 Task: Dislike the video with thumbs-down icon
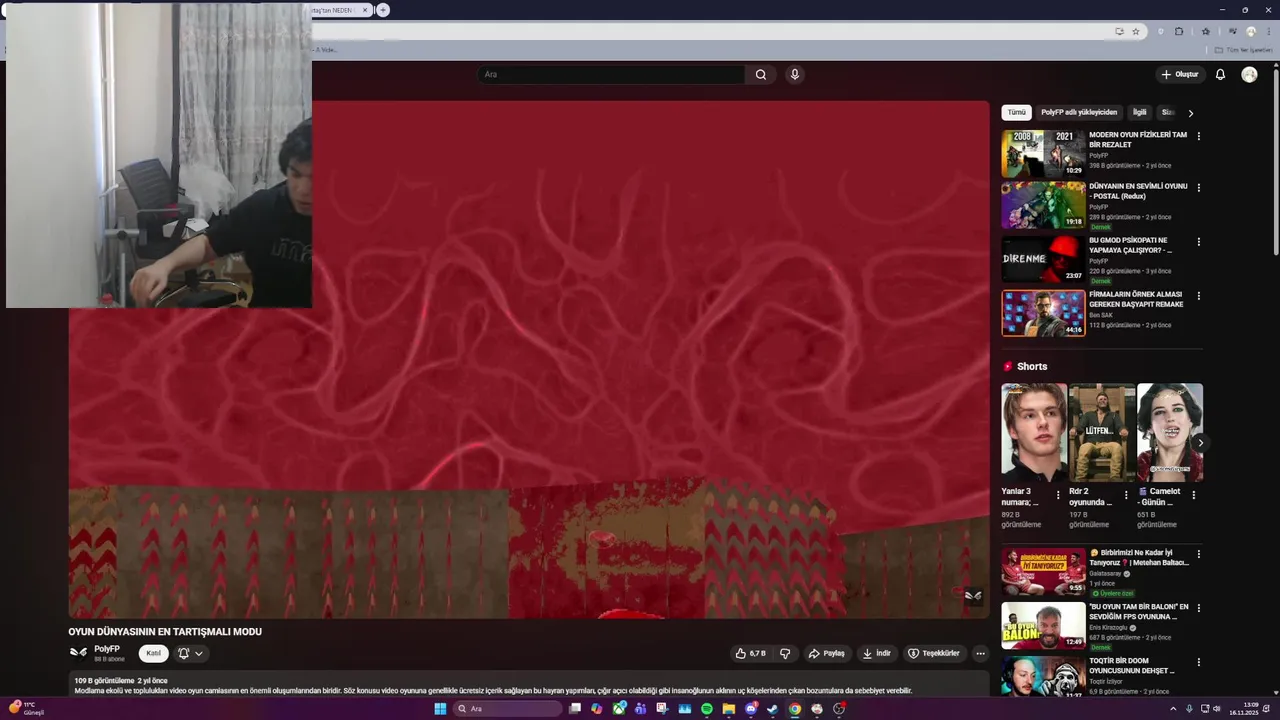coord(785,653)
